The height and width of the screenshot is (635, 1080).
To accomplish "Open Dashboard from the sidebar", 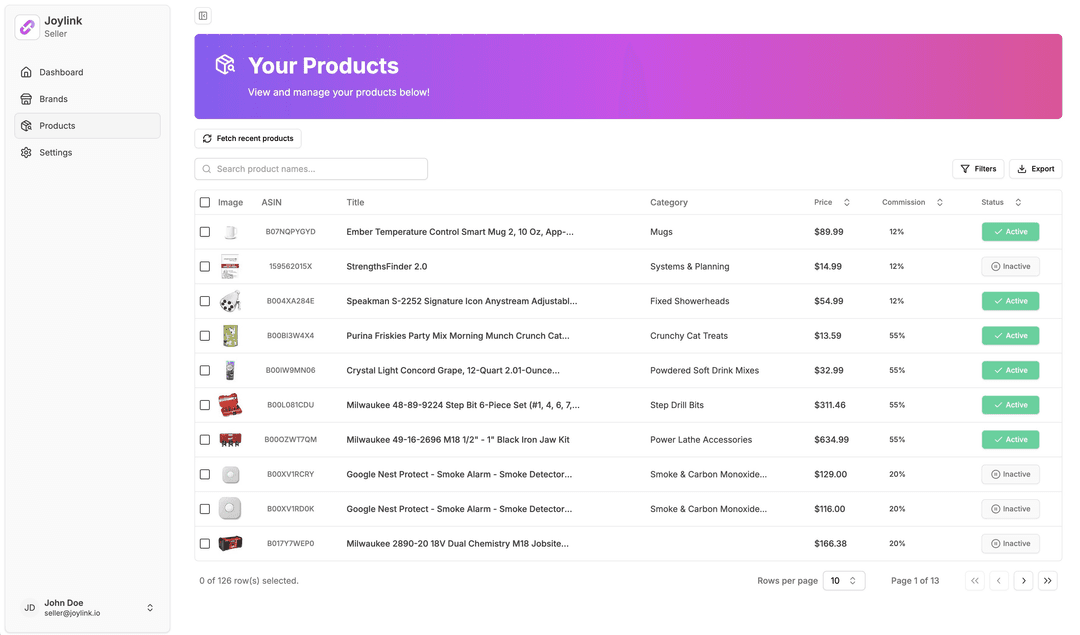I will 61,72.
